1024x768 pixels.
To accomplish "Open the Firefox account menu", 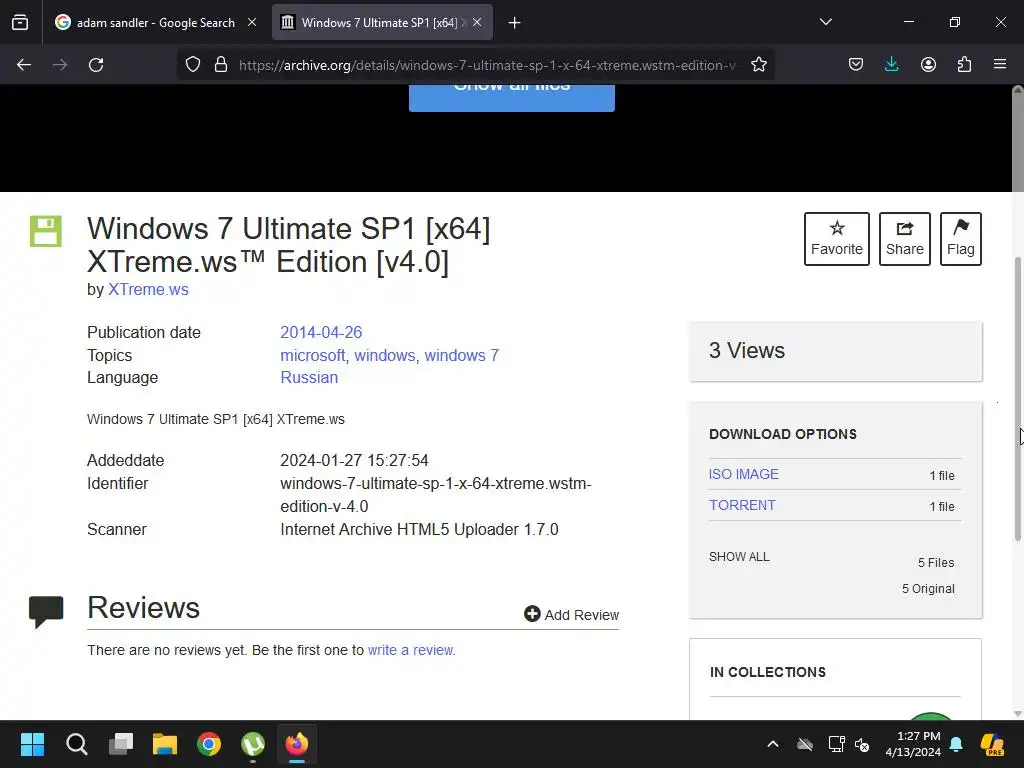I will coord(928,65).
